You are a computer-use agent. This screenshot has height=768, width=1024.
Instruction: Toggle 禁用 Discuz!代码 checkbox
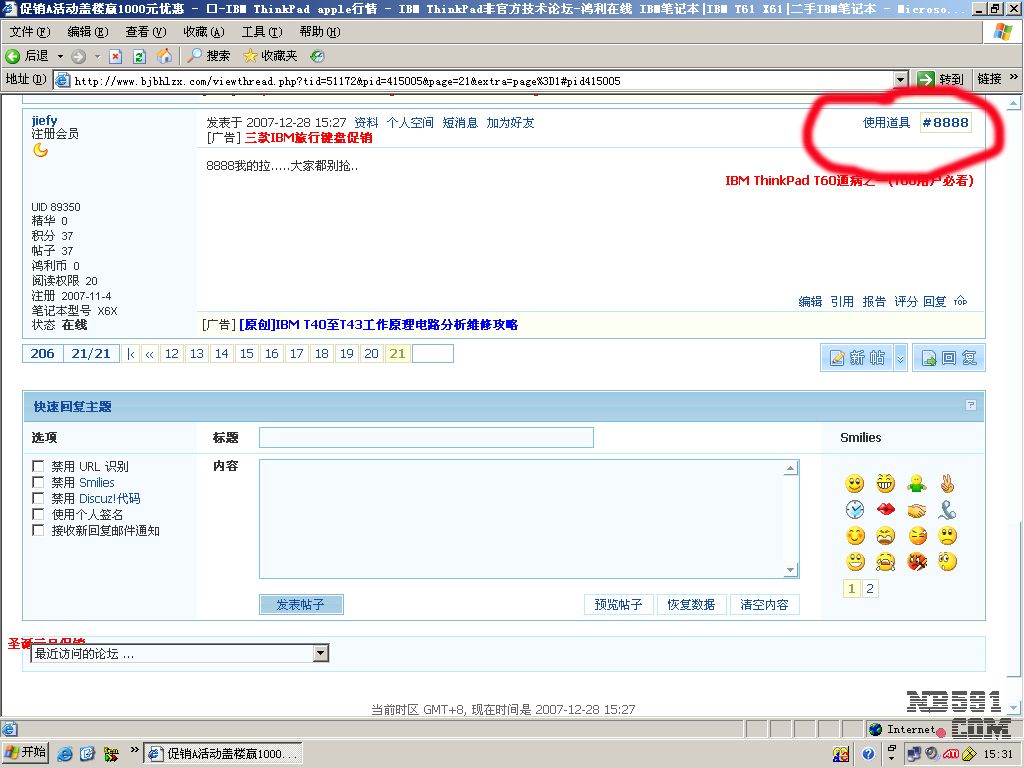[x=38, y=498]
